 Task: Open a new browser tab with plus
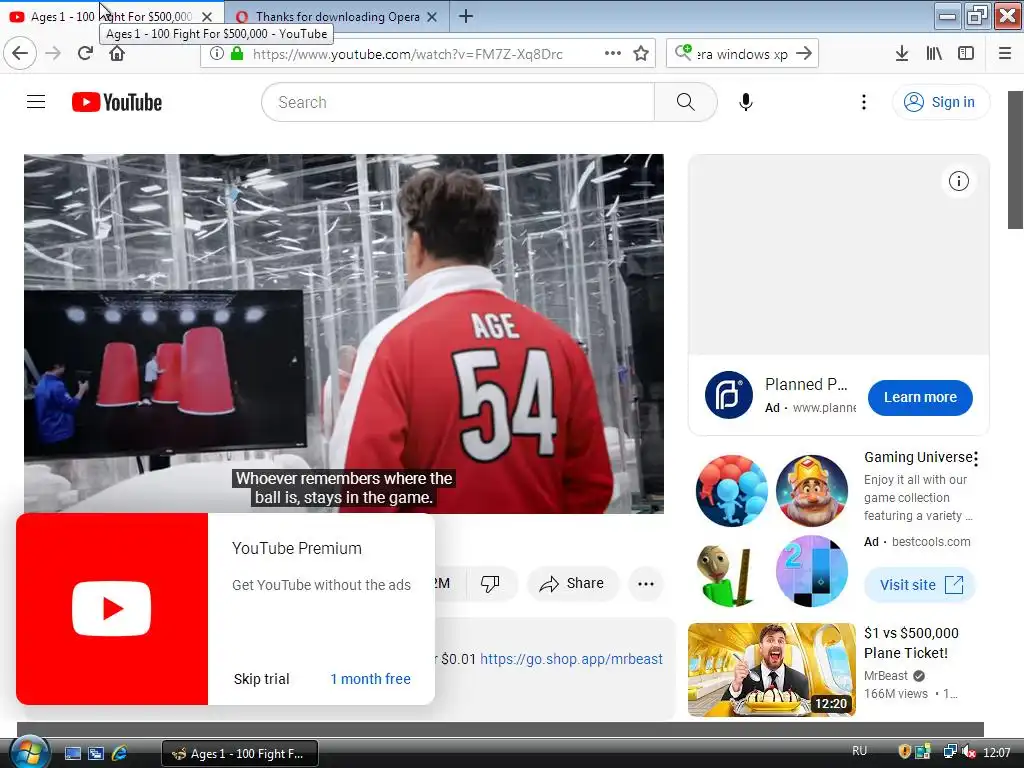pos(466,16)
